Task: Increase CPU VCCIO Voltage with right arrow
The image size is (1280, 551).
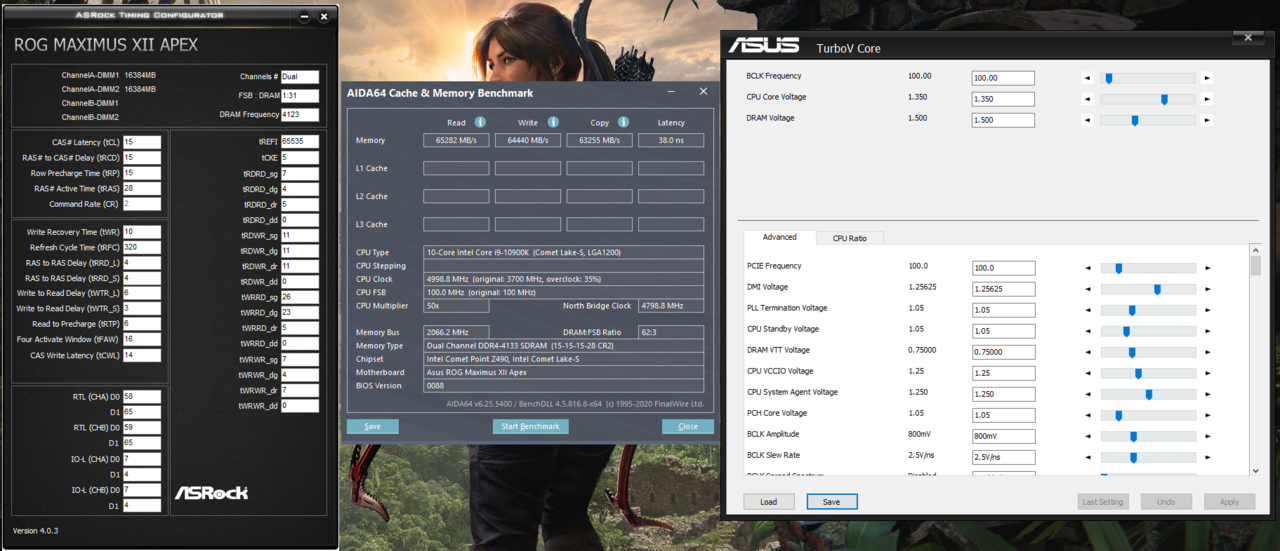Action: tap(1207, 373)
